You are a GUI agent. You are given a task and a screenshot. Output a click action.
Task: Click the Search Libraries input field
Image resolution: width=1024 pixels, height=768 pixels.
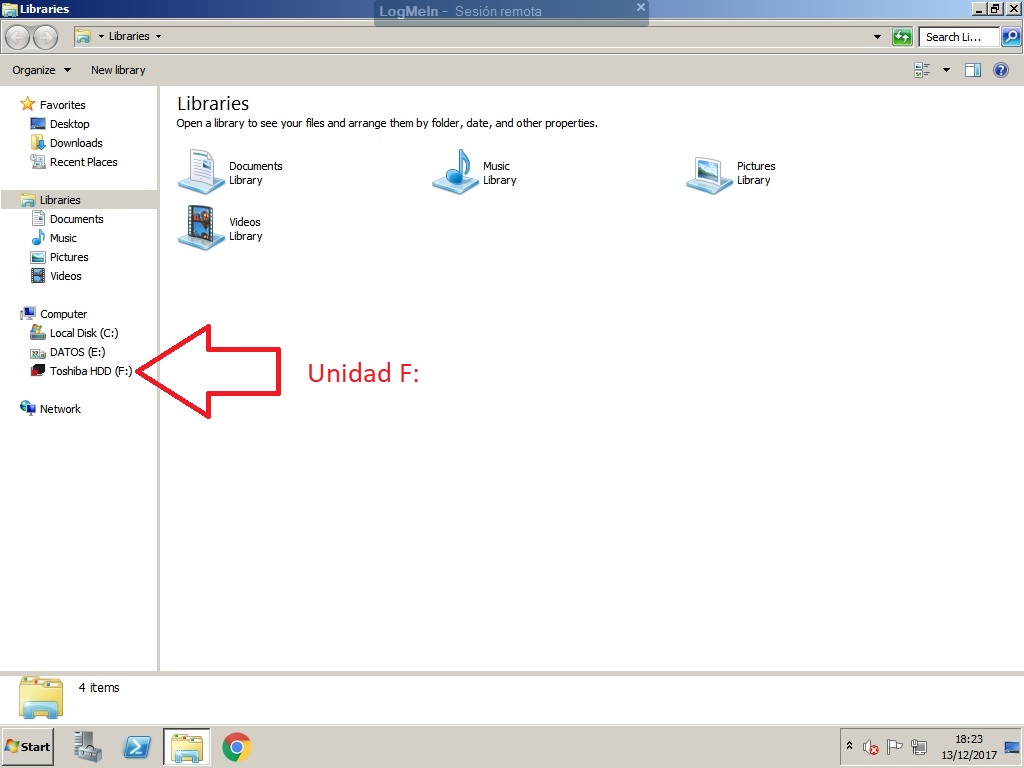[x=959, y=37]
